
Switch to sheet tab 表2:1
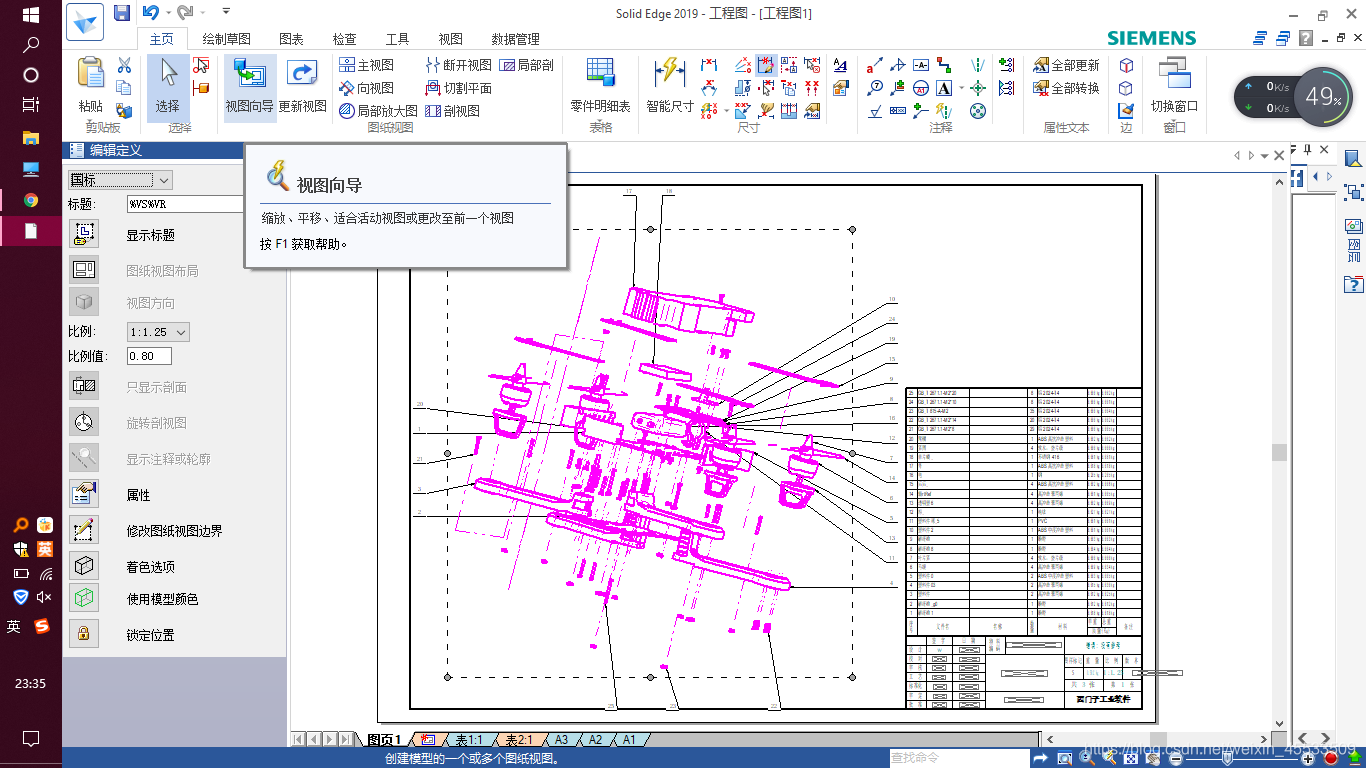518,740
